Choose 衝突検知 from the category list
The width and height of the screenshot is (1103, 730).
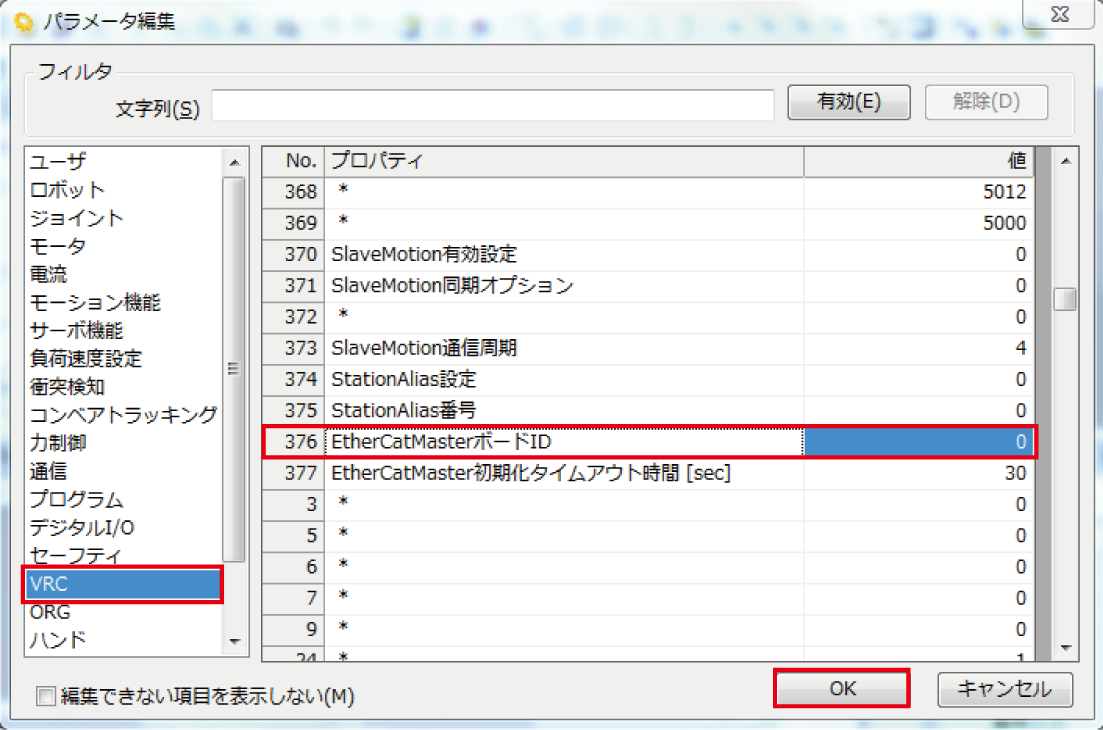(x=68, y=386)
